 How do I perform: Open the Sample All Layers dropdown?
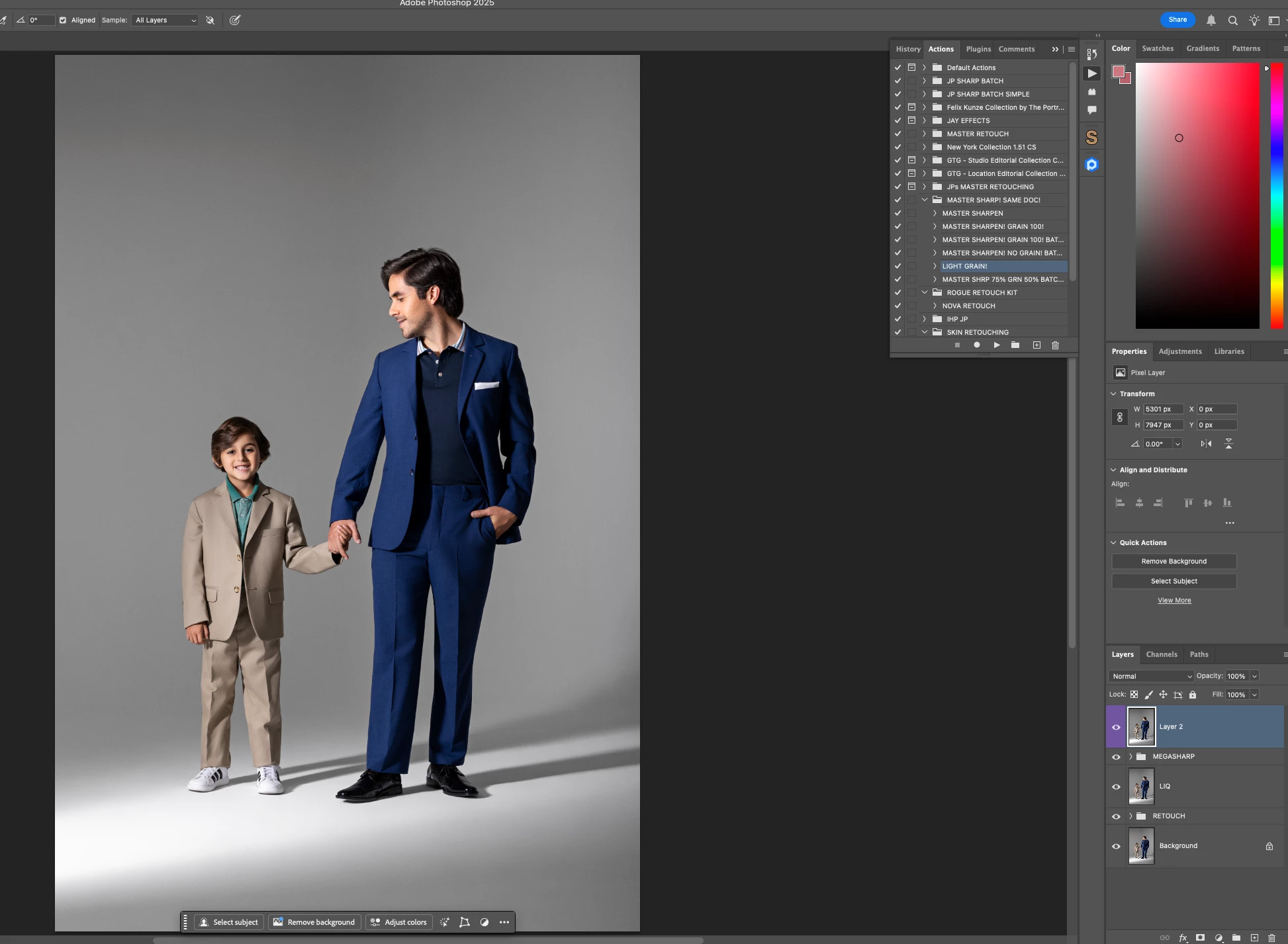165,21
